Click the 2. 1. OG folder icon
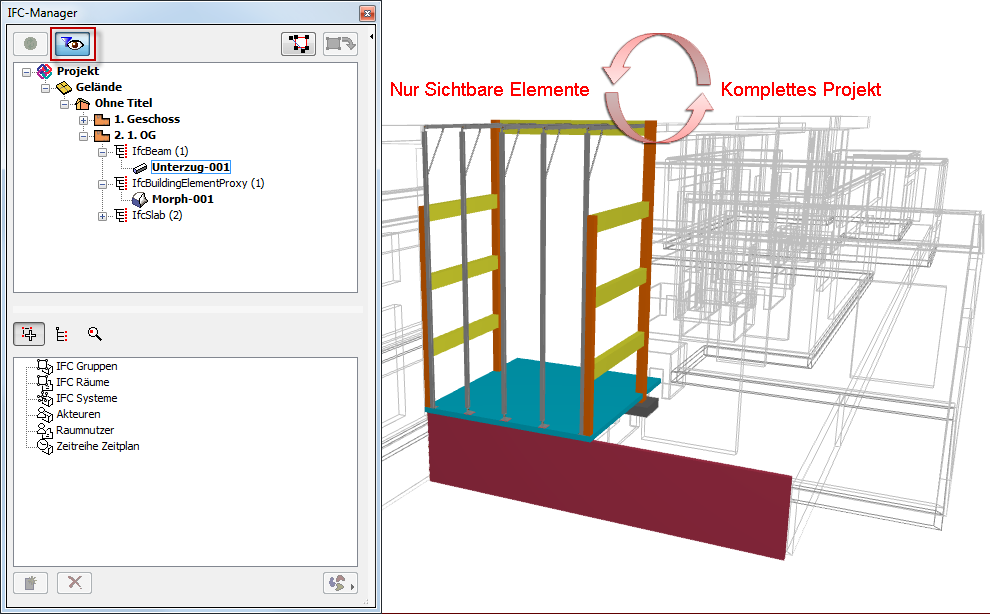This screenshot has width=990, height=614. (x=102, y=135)
